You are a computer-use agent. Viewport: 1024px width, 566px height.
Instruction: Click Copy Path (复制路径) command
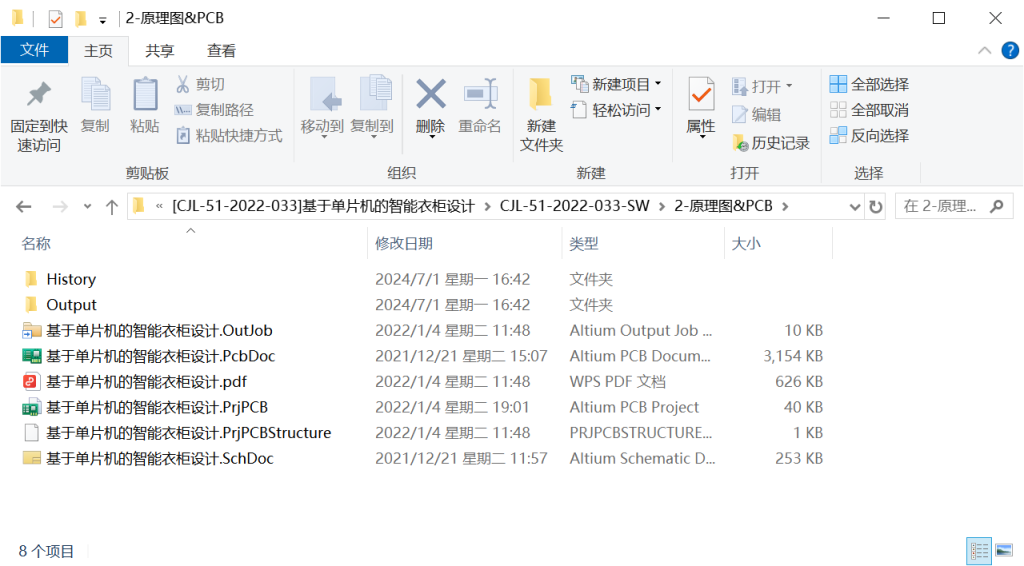point(214,110)
